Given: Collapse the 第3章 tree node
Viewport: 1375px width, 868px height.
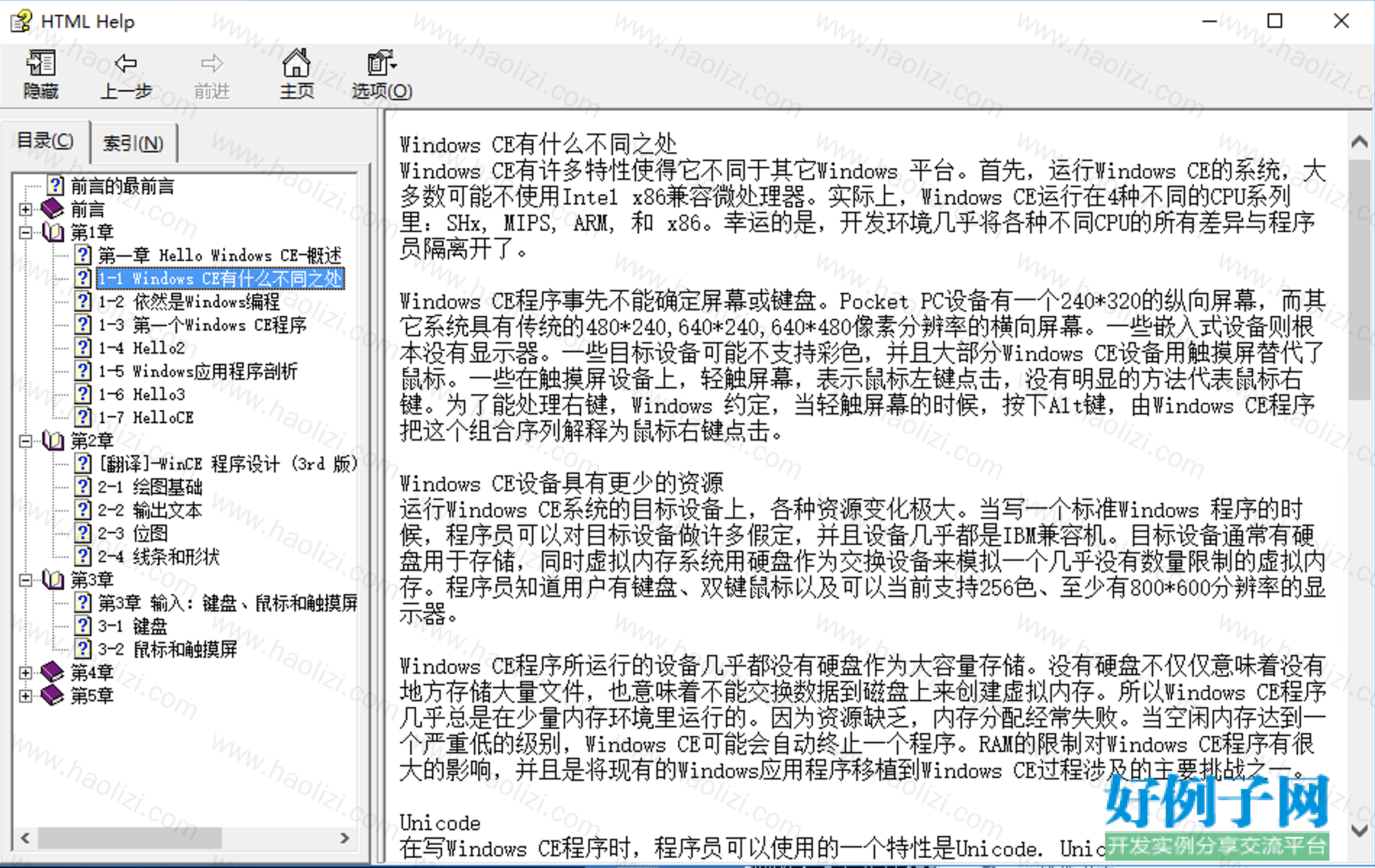Looking at the screenshot, I should (25, 580).
